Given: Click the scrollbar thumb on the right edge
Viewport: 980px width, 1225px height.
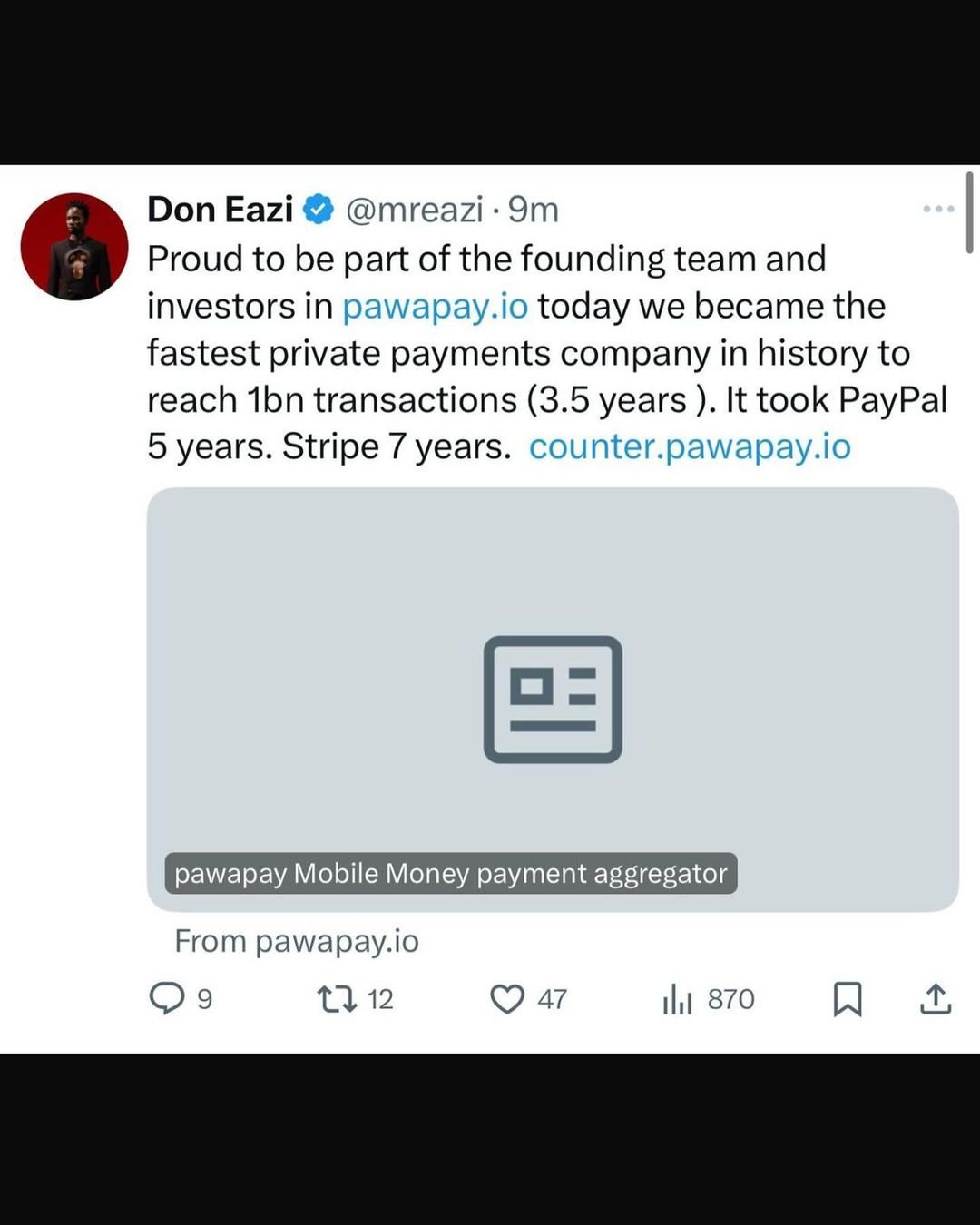Looking at the screenshot, I should [x=970, y=212].
